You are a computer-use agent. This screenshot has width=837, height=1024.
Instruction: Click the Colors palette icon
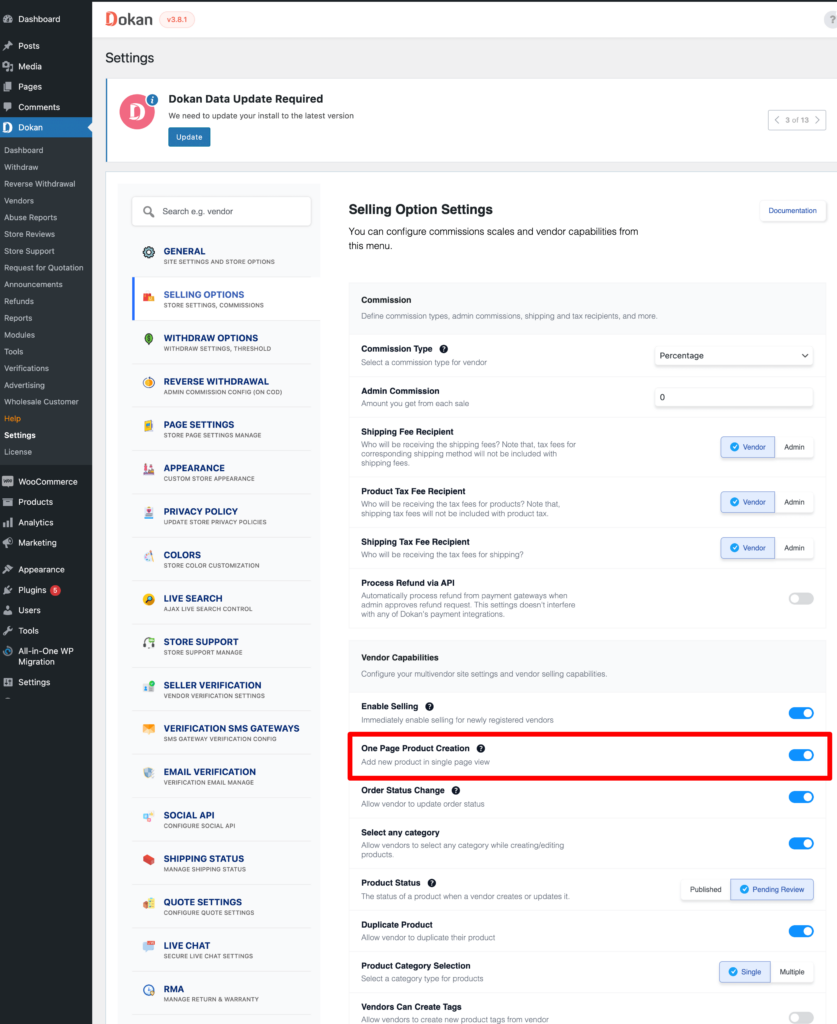[149, 556]
